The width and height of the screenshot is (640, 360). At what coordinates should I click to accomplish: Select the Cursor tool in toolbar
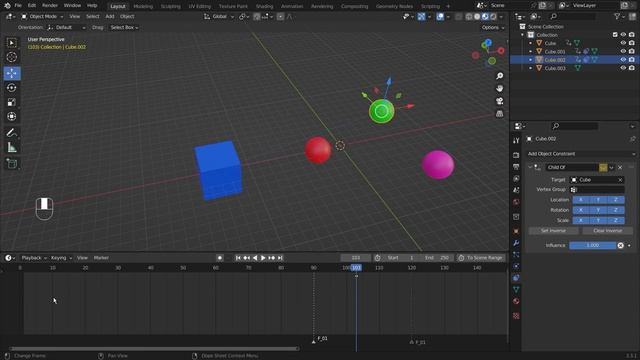(x=12, y=57)
